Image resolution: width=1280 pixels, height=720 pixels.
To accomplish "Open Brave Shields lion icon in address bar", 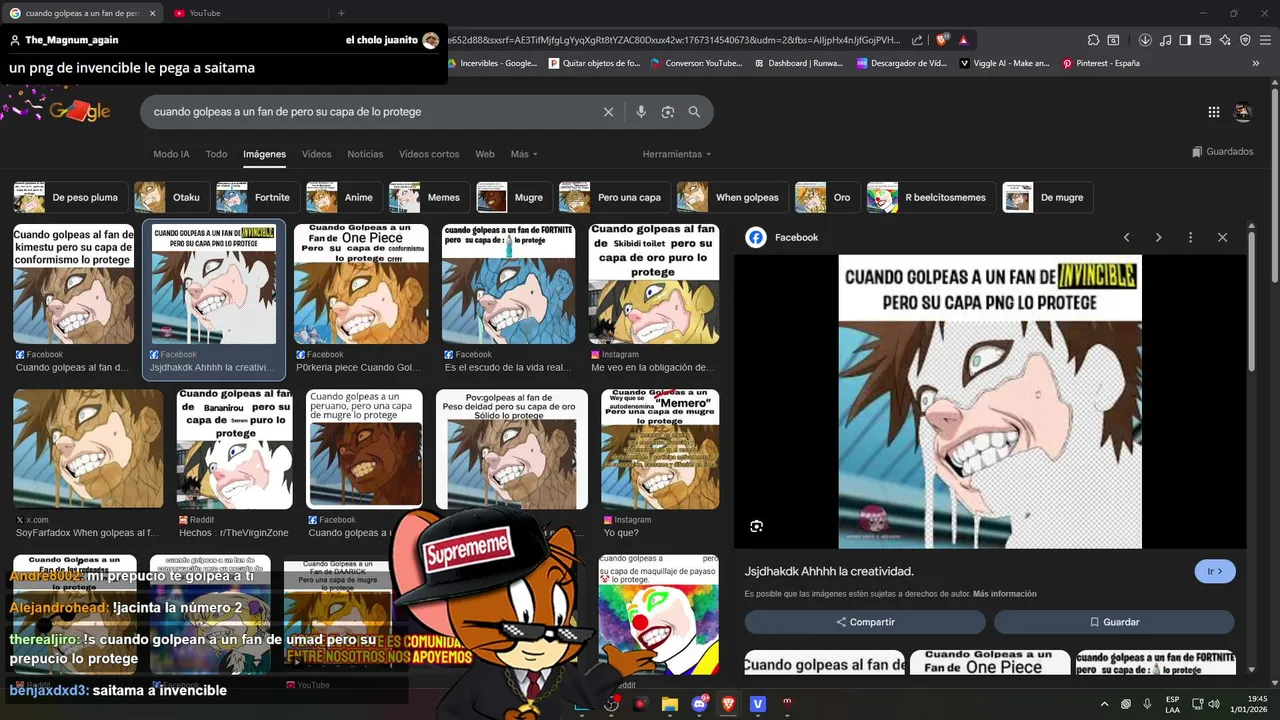I will point(942,40).
